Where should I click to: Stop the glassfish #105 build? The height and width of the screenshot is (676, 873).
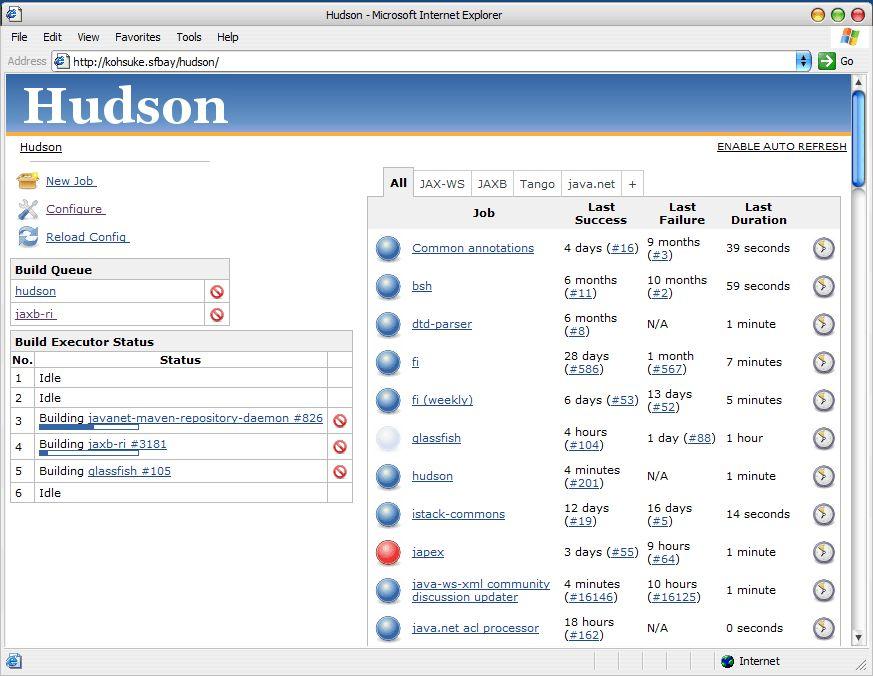[340, 472]
